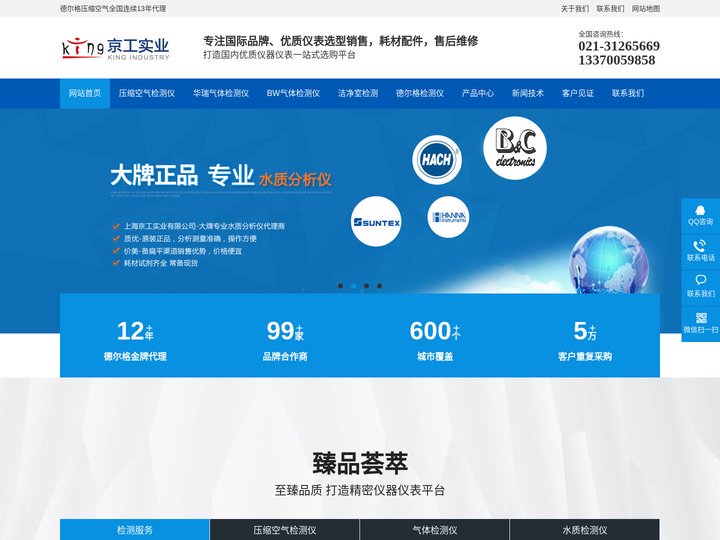
Task: Click the QQ咨询 penguin icon
Action: point(700,210)
